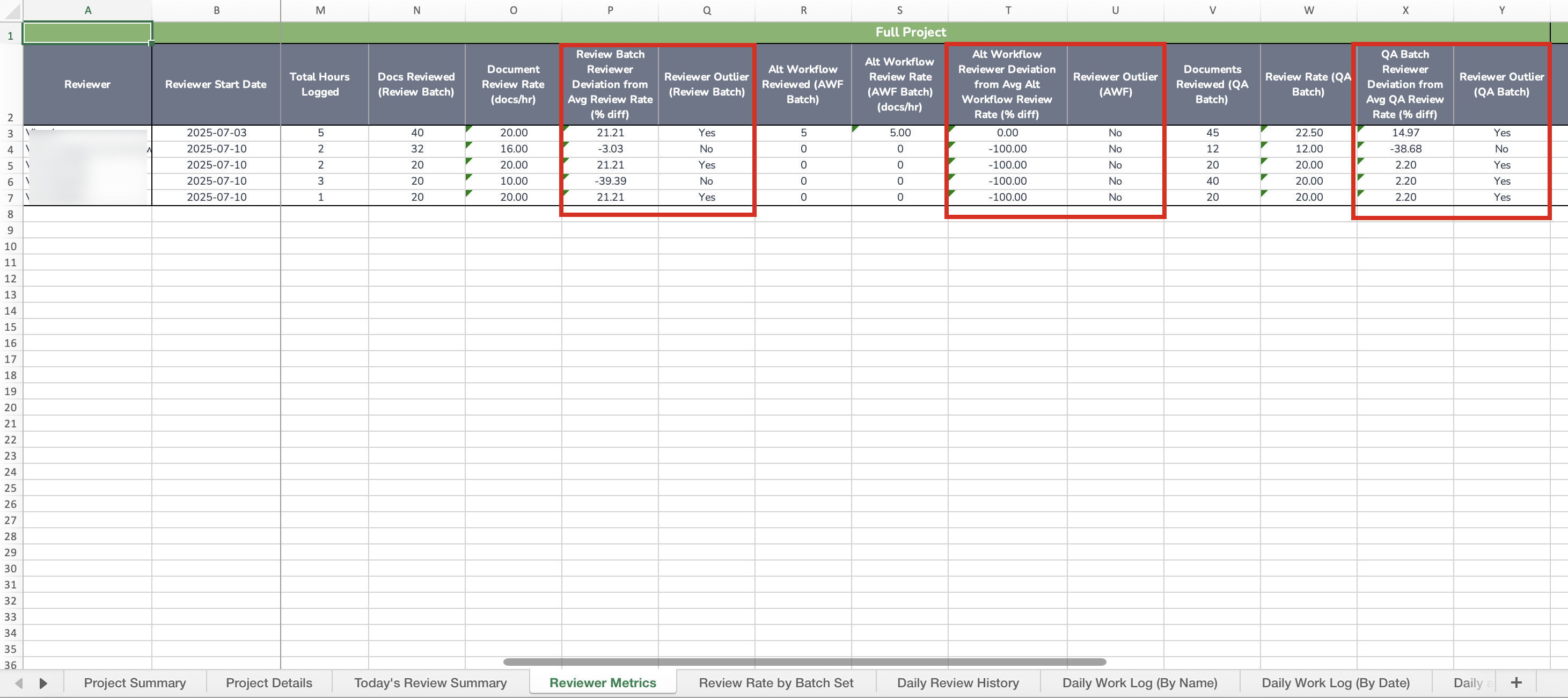Click the Total Hours Logged header cell
The width and height of the screenshot is (1568, 698).
coord(320,84)
